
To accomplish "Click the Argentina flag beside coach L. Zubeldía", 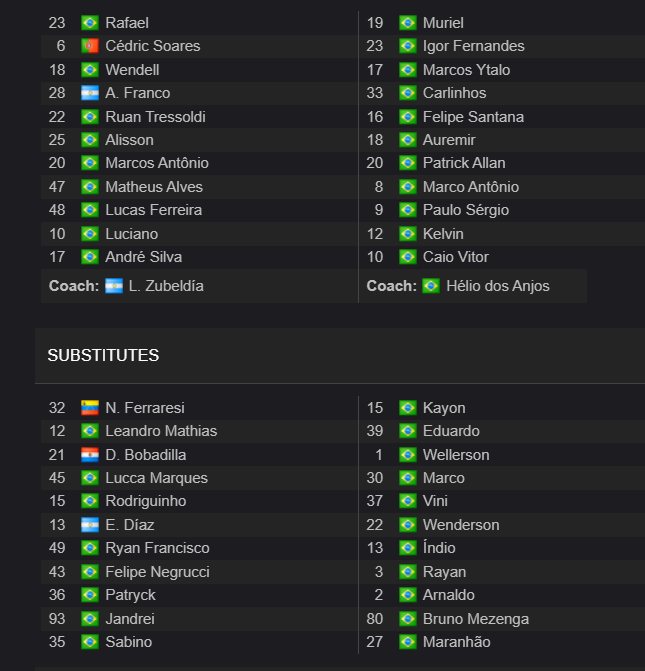I will [x=114, y=286].
